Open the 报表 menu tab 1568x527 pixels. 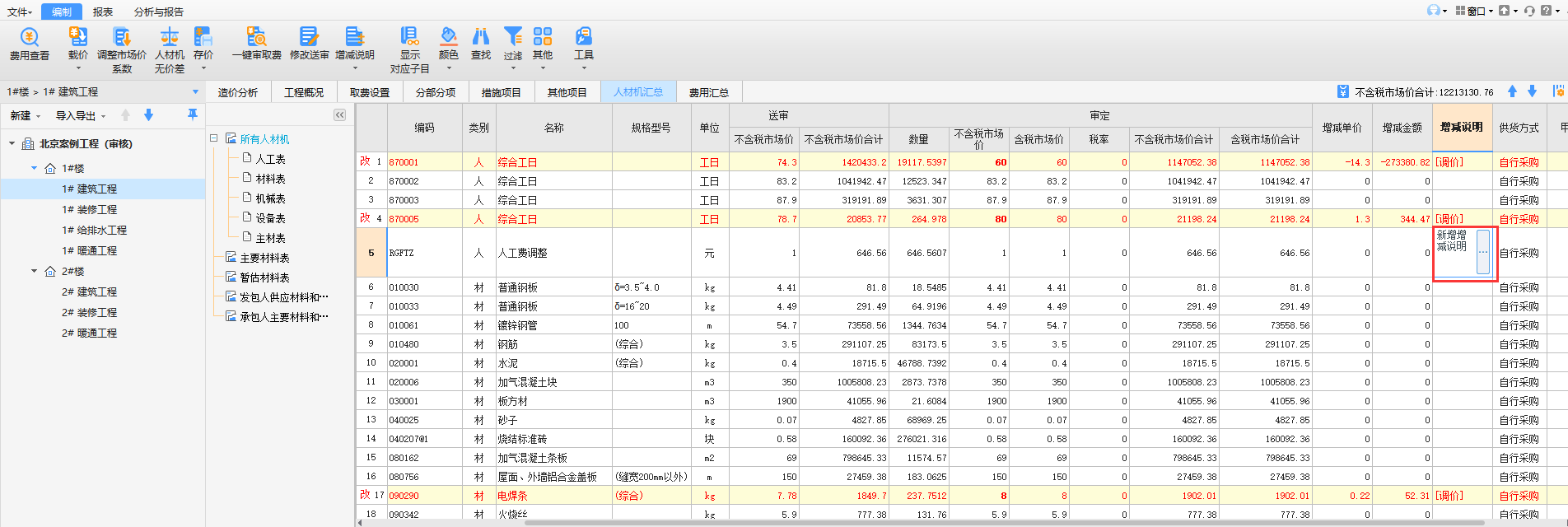tap(103, 12)
